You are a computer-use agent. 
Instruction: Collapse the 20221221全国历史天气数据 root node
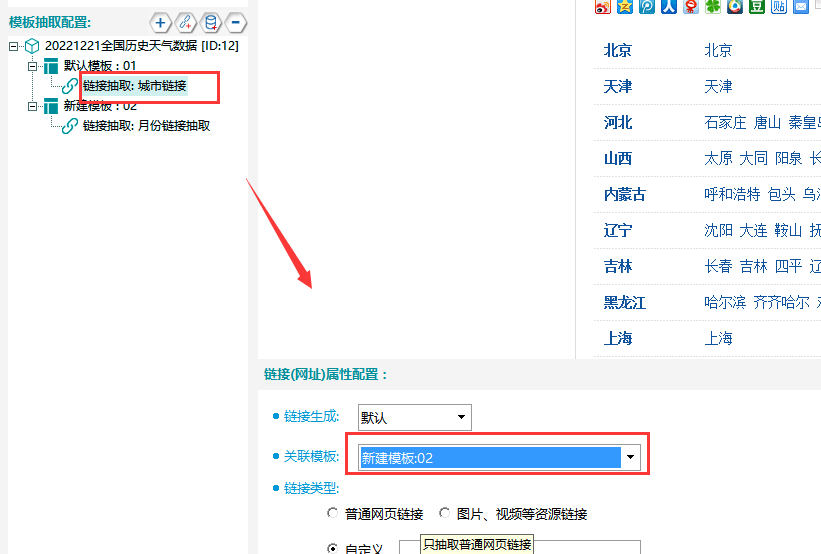point(14,46)
